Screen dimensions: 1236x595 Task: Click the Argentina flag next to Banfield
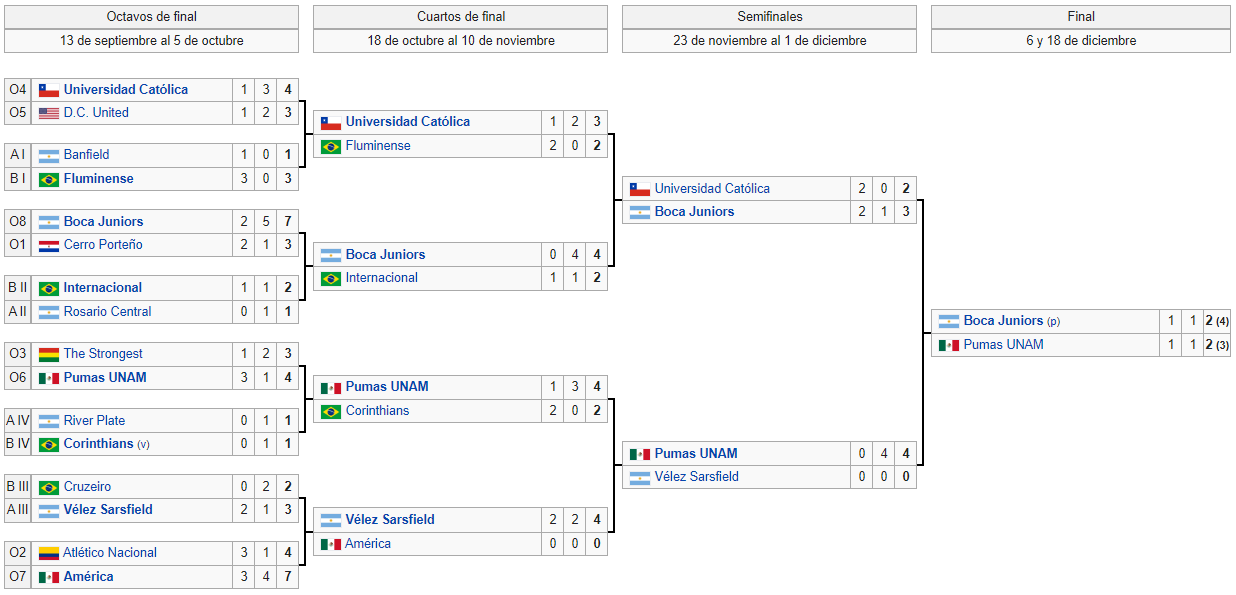tap(48, 155)
